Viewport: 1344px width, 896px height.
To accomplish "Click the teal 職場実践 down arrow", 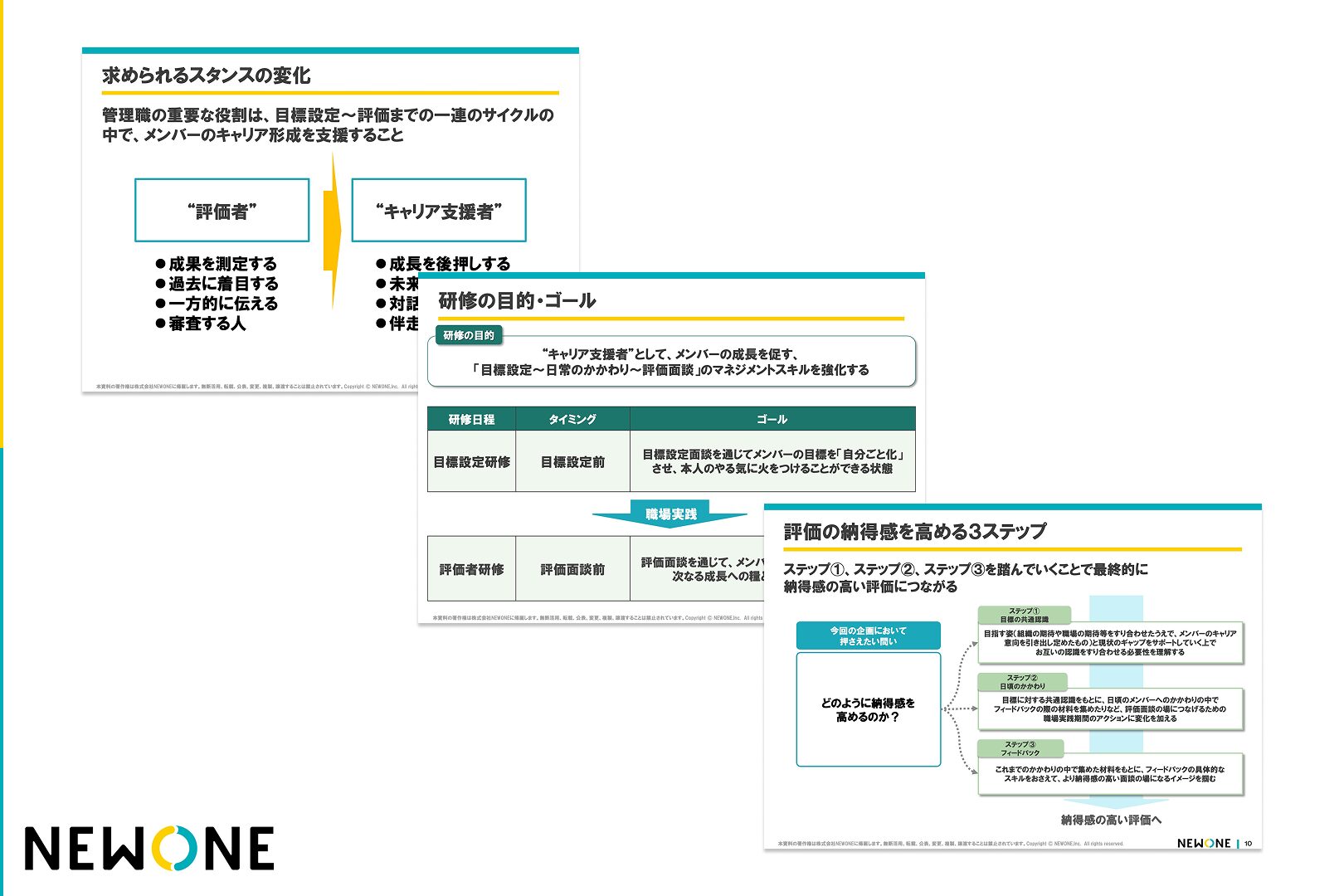I will pos(670,515).
